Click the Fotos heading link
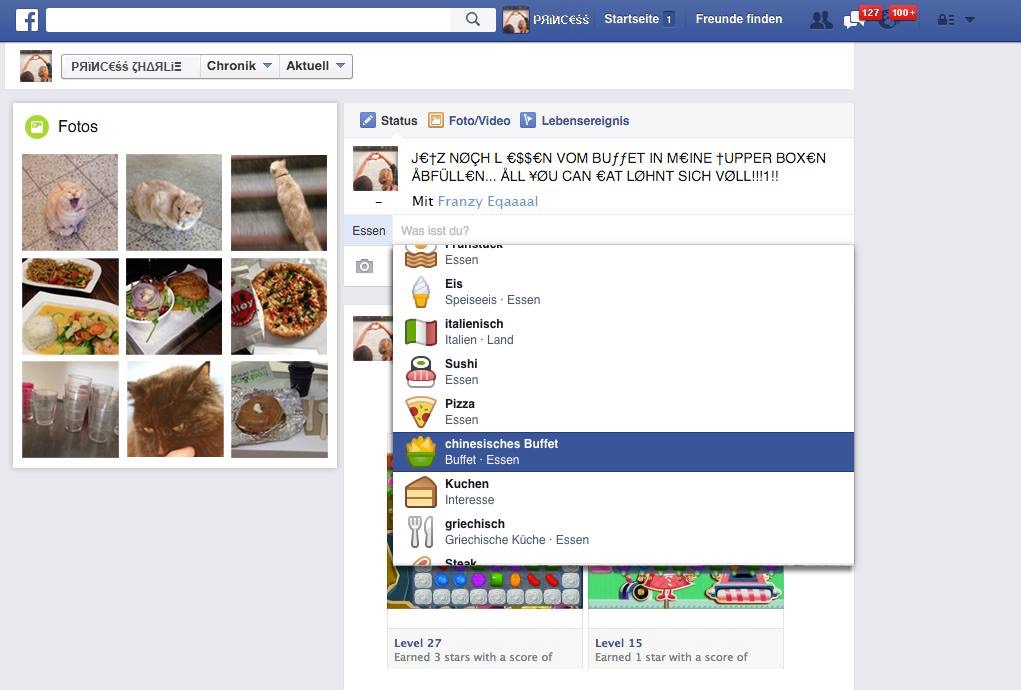 (78, 126)
